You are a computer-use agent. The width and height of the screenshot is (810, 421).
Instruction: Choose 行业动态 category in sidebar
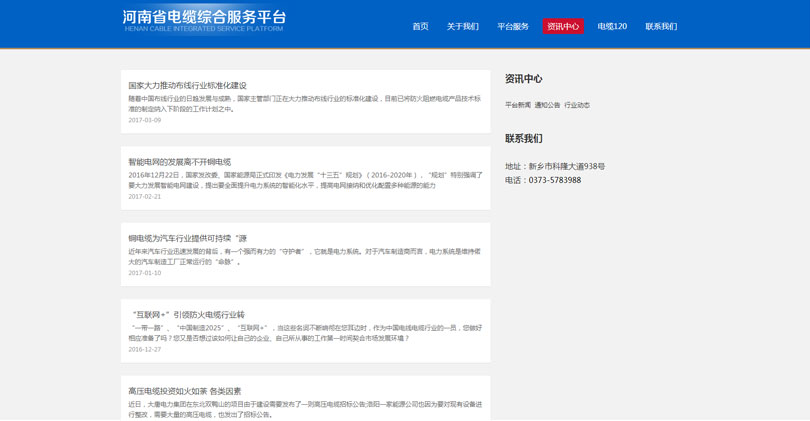click(x=577, y=105)
